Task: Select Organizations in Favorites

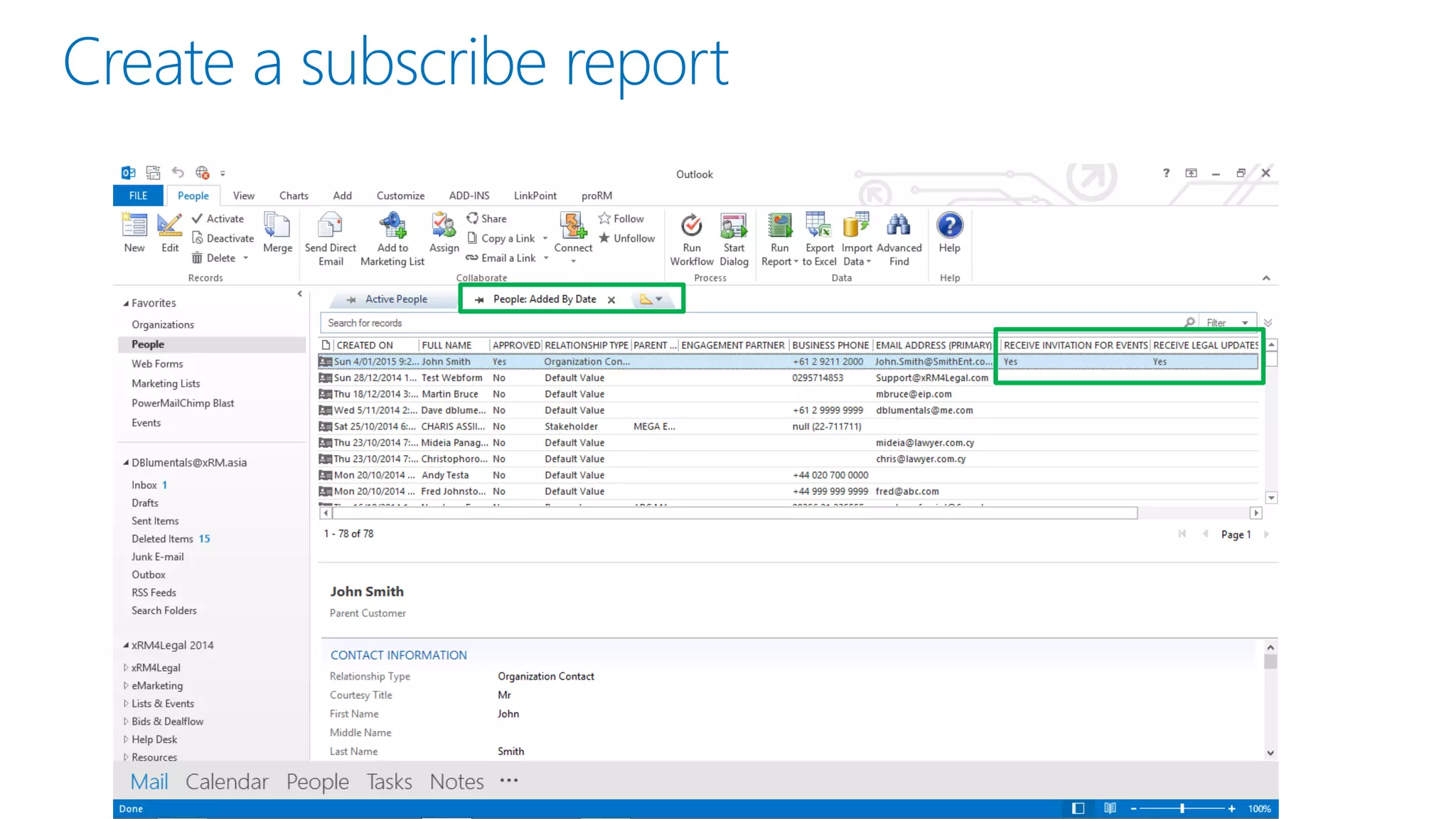Action: [163, 325]
